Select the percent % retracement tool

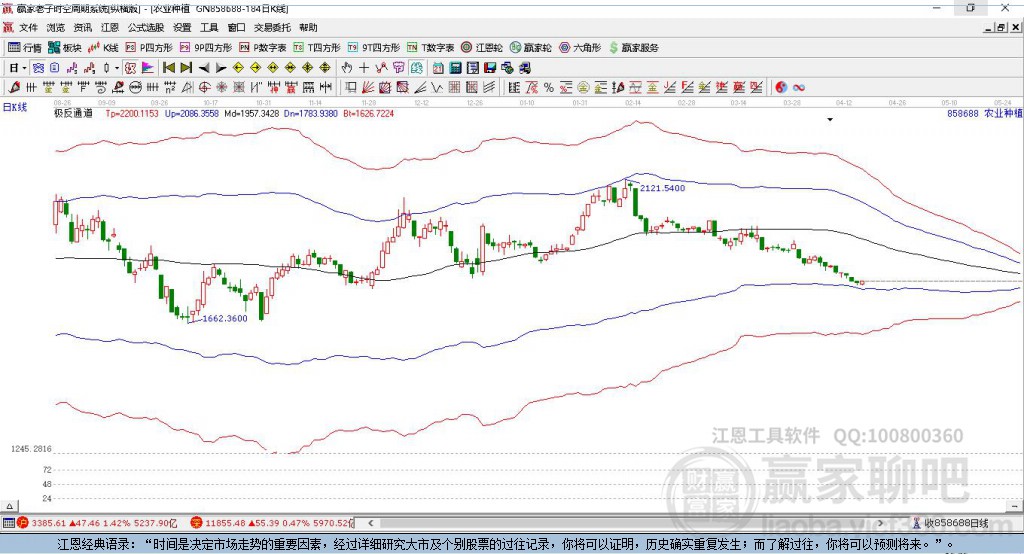click(549, 88)
